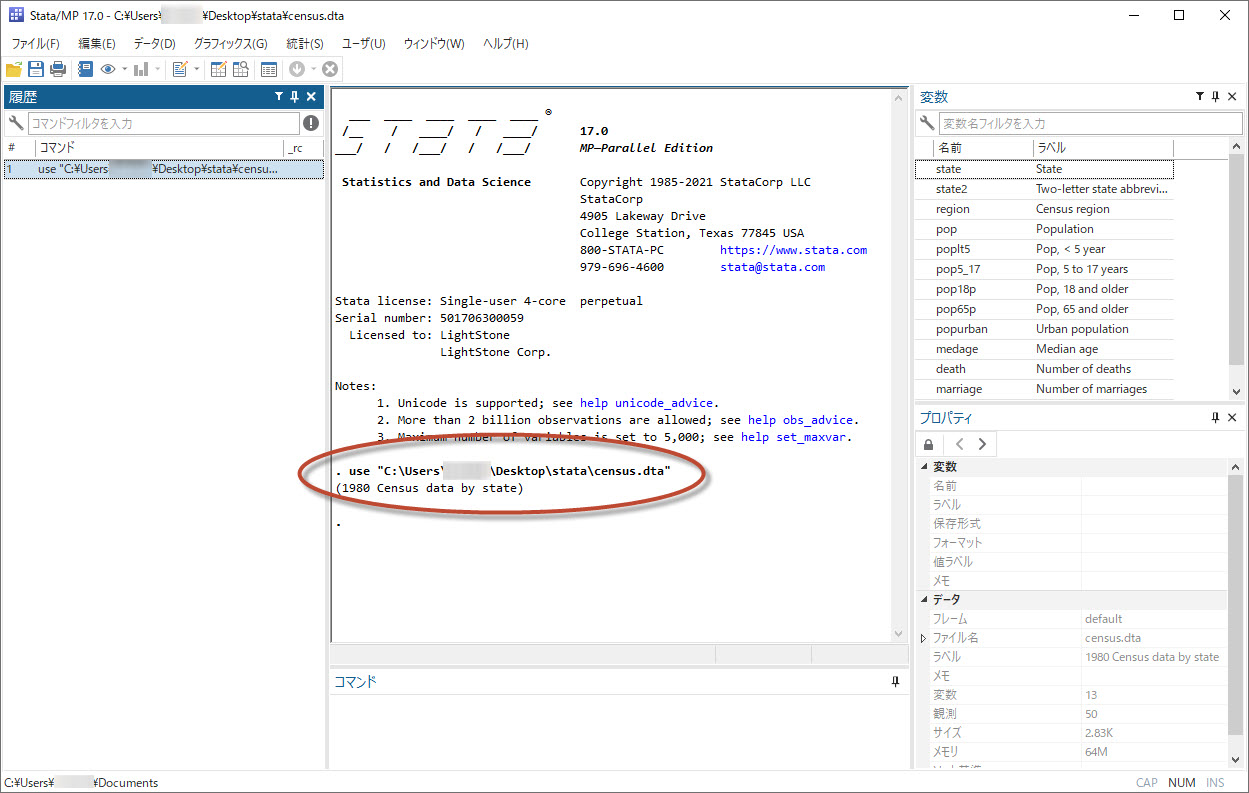Click the コマンドフィルタ input field
Viewport: 1249px width, 793px height.
coord(163,123)
